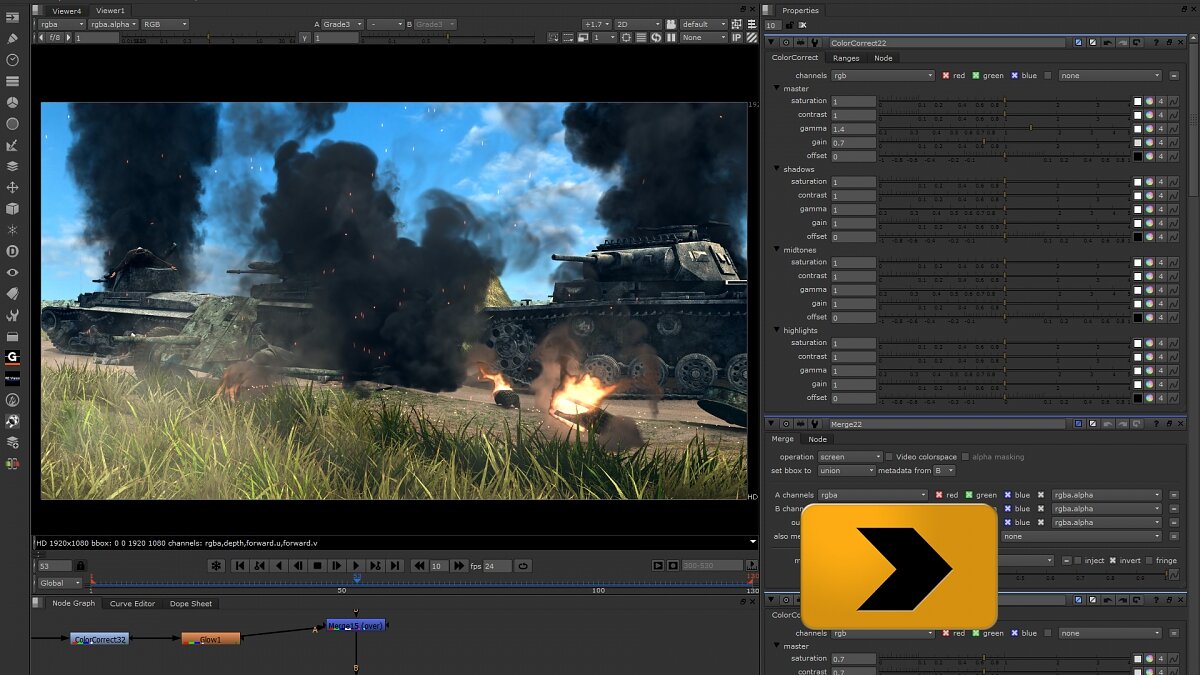Select the ColorCorrect32 node in Node Graph
The height and width of the screenshot is (675, 1200).
click(100, 639)
